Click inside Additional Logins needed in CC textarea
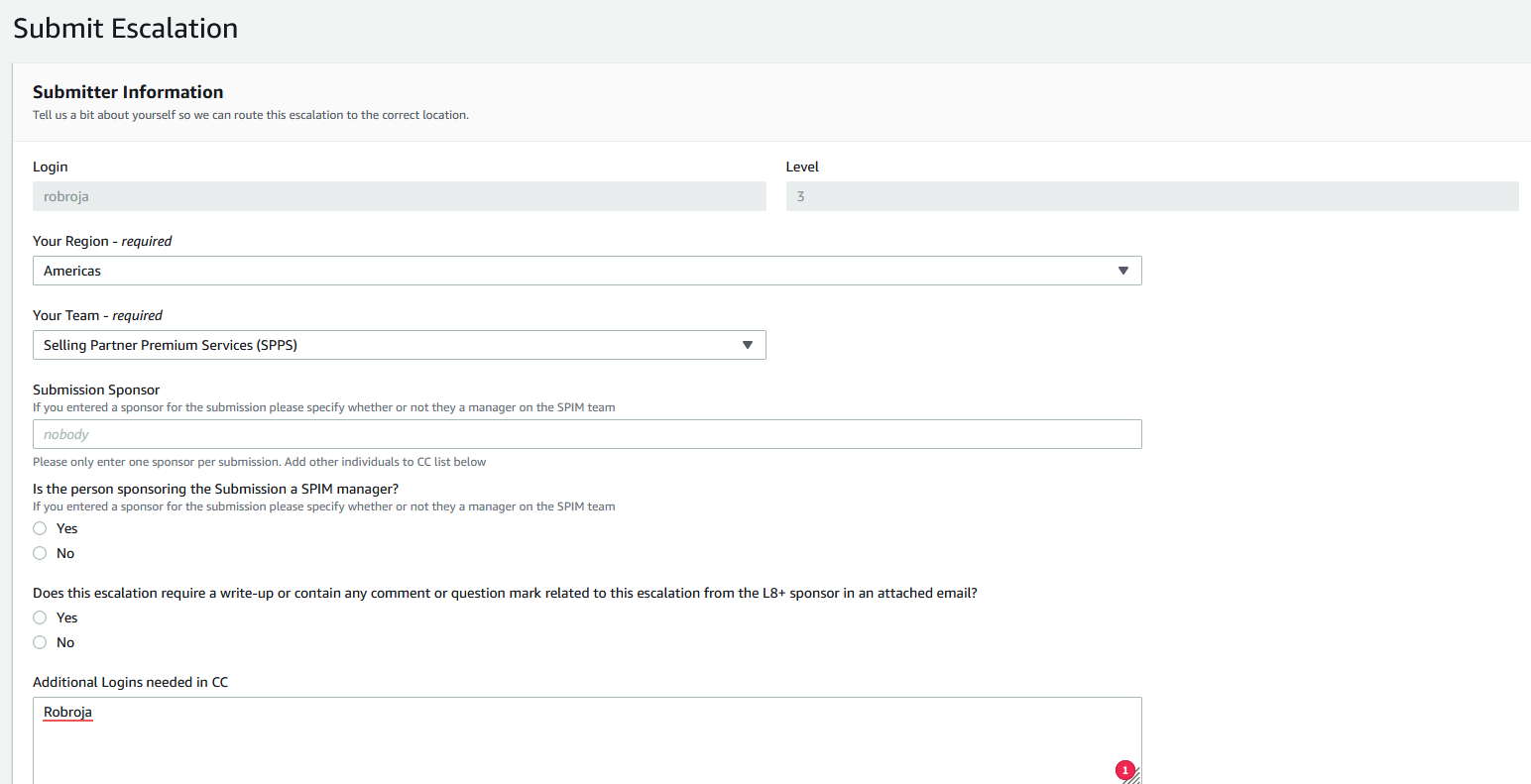Viewport: 1531px width, 784px height. pos(587,741)
